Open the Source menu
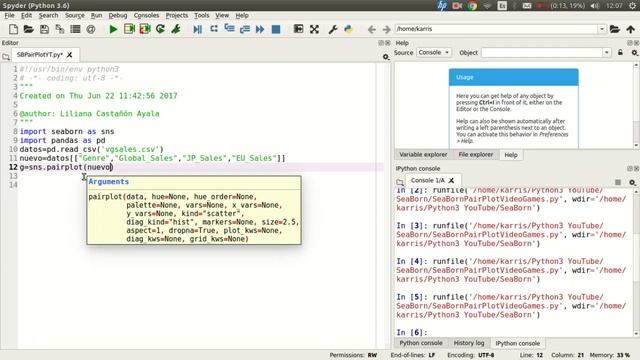 click(x=75, y=15)
